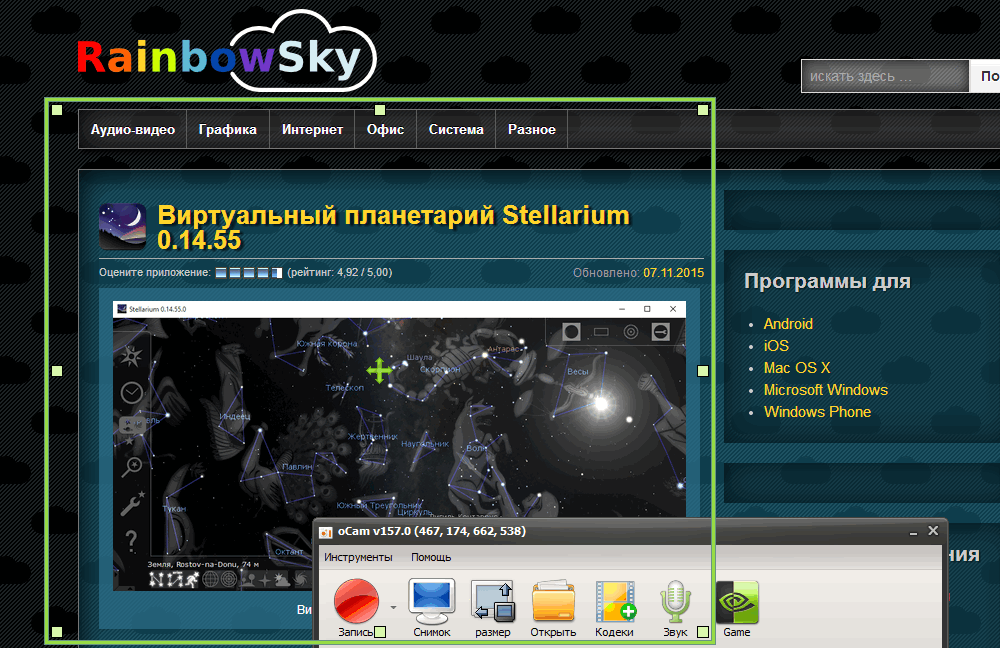
Task: Click the question mark help icon in Stellarium
Action: [131, 541]
